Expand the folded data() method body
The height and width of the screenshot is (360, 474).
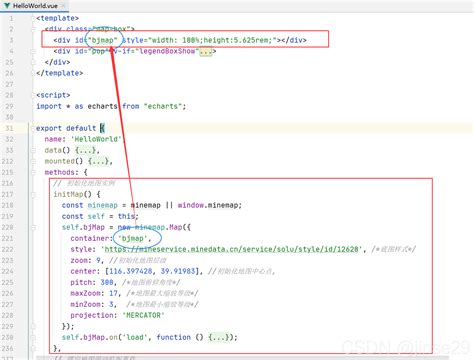click(x=33, y=150)
